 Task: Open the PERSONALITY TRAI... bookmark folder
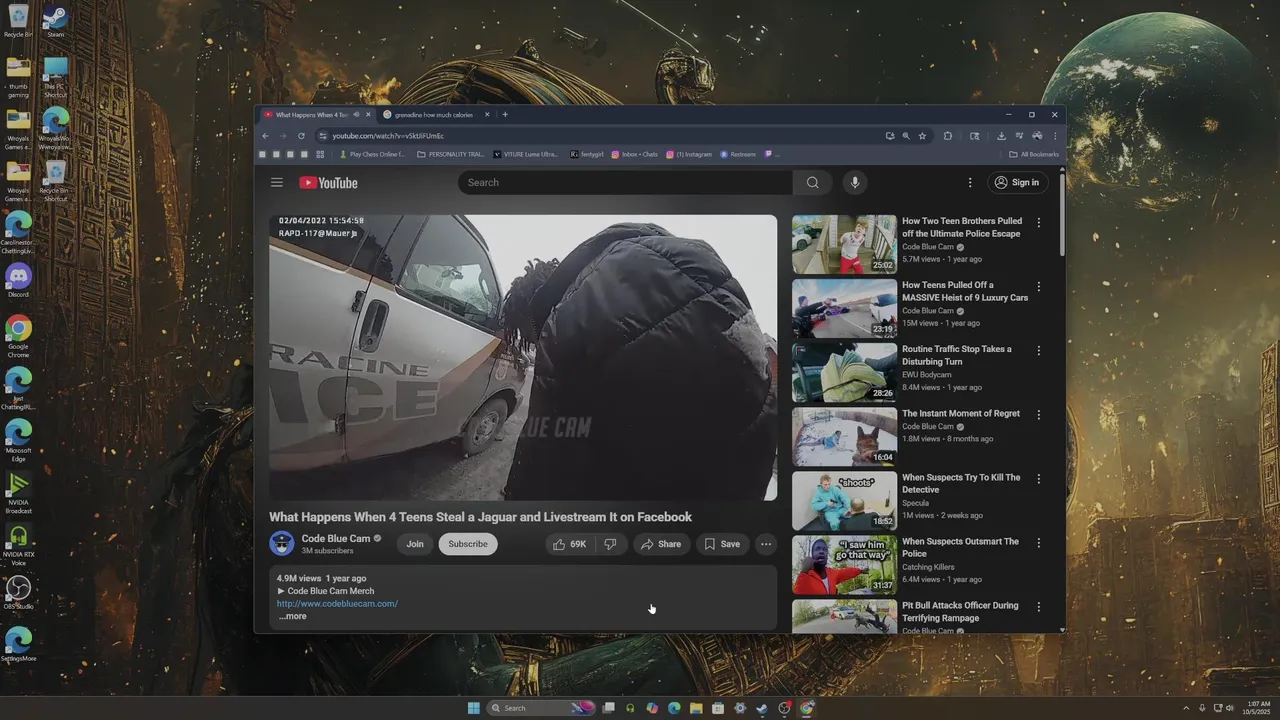[450, 154]
